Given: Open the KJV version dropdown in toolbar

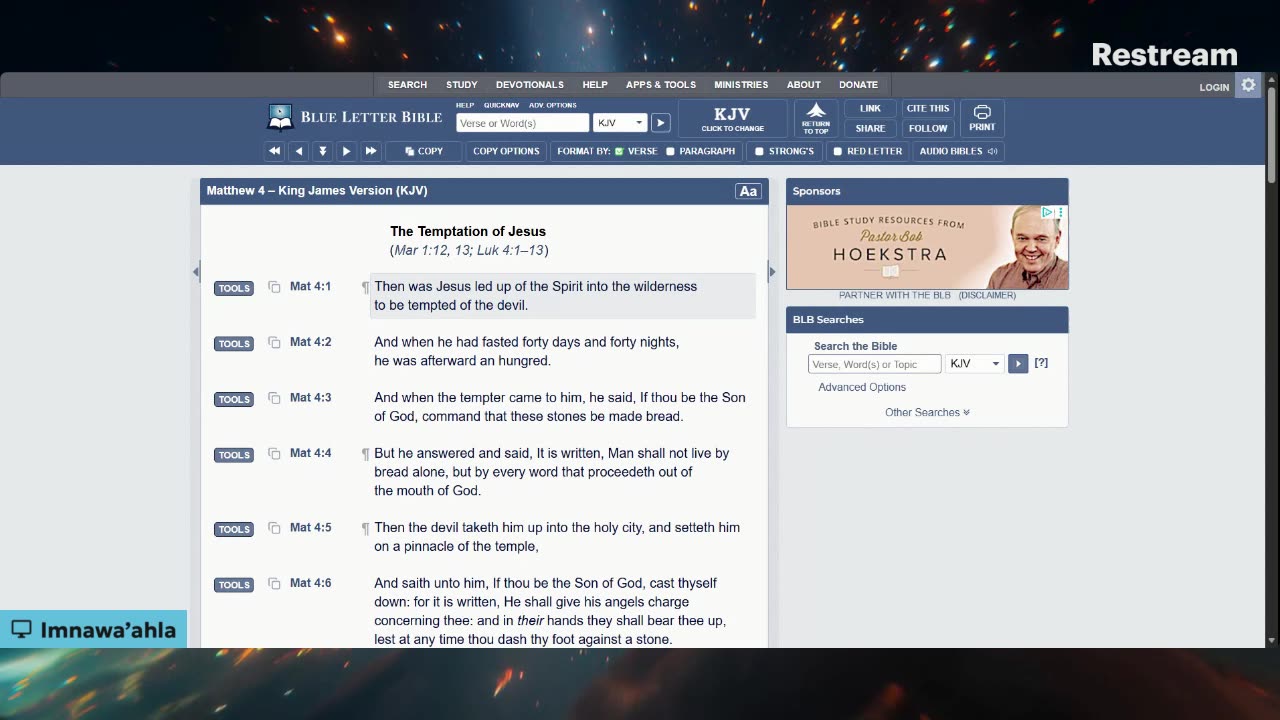Looking at the screenshot, I should [x=620, y=123].
